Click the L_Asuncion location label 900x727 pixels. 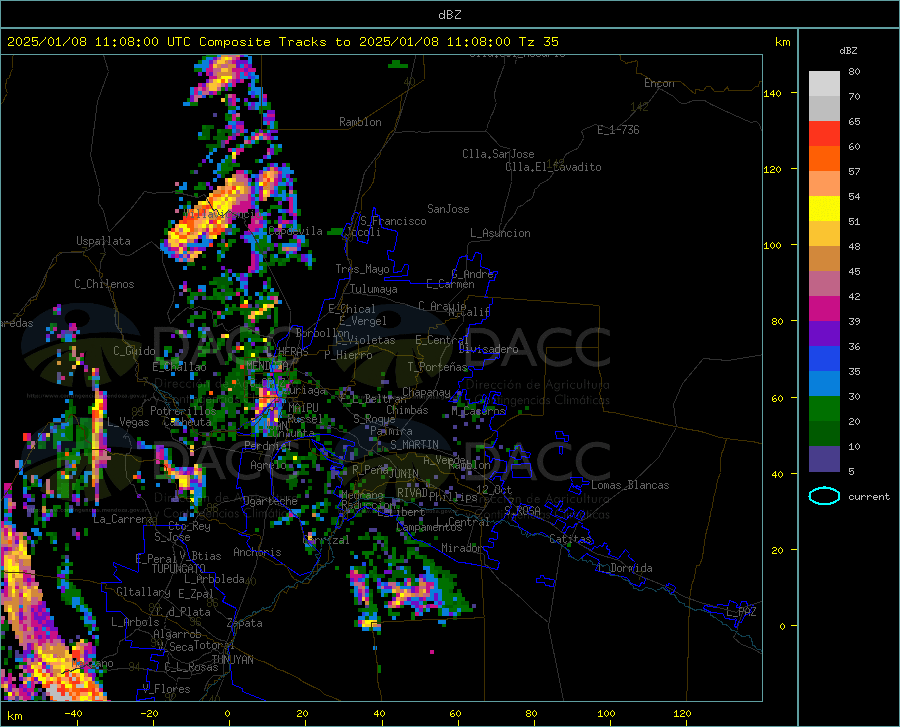point(500,233)
